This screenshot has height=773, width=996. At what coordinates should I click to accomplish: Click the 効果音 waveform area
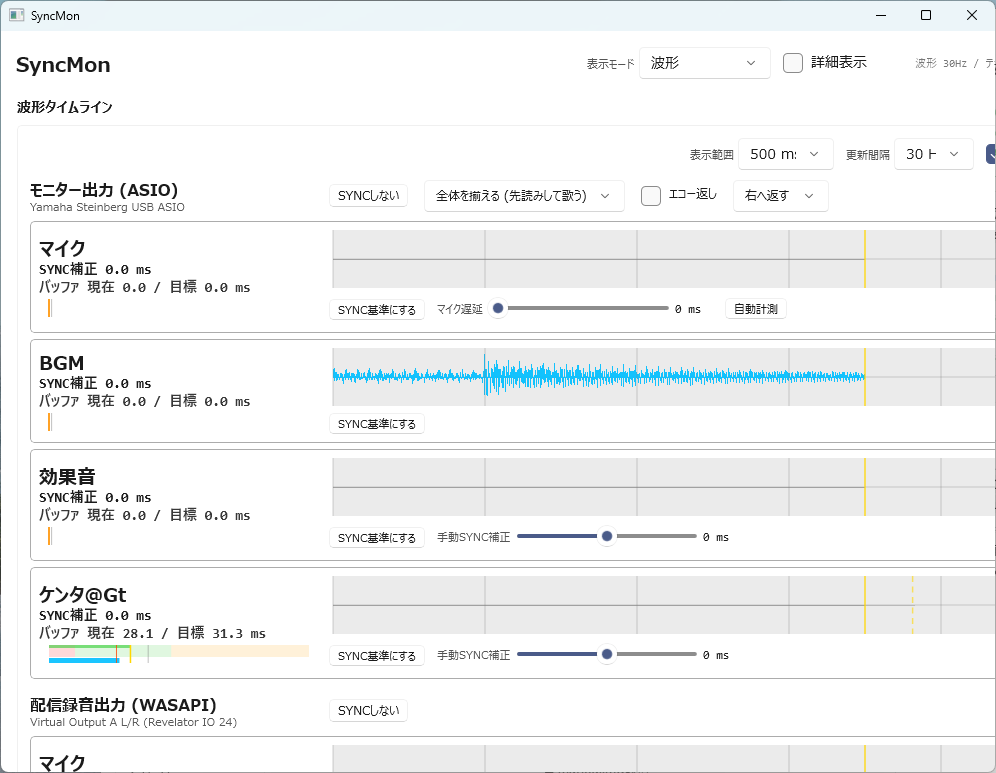664,487
